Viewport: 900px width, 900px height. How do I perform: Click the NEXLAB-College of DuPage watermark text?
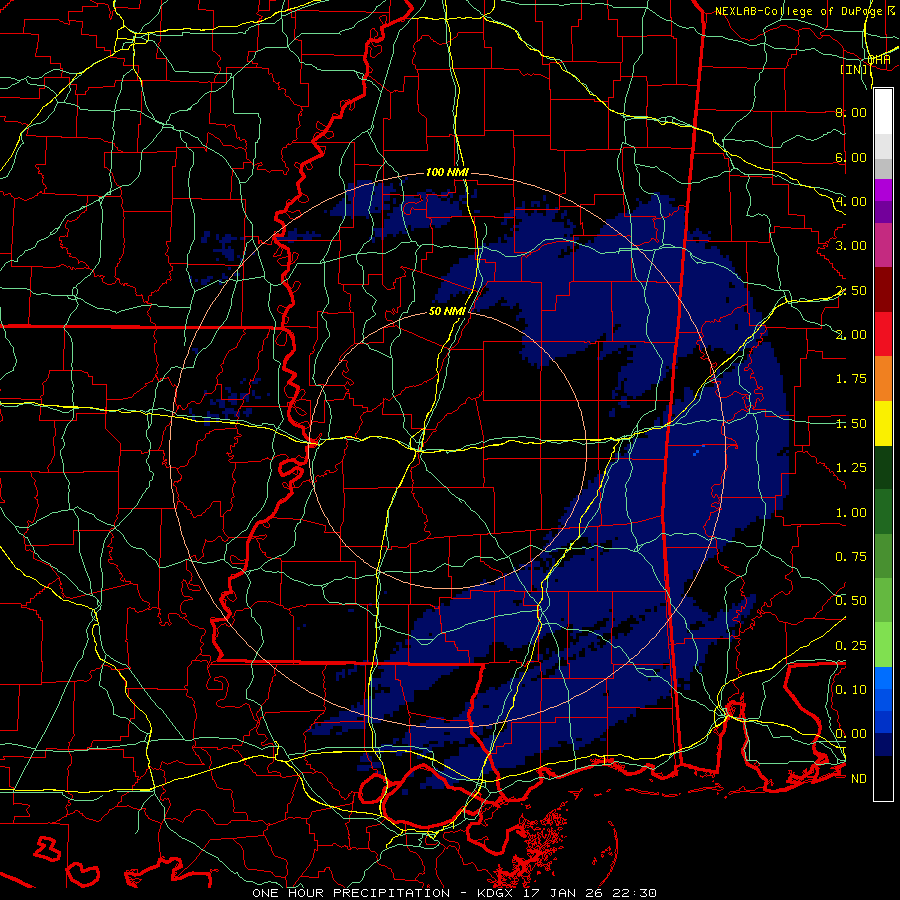click(x=798, y=11)
